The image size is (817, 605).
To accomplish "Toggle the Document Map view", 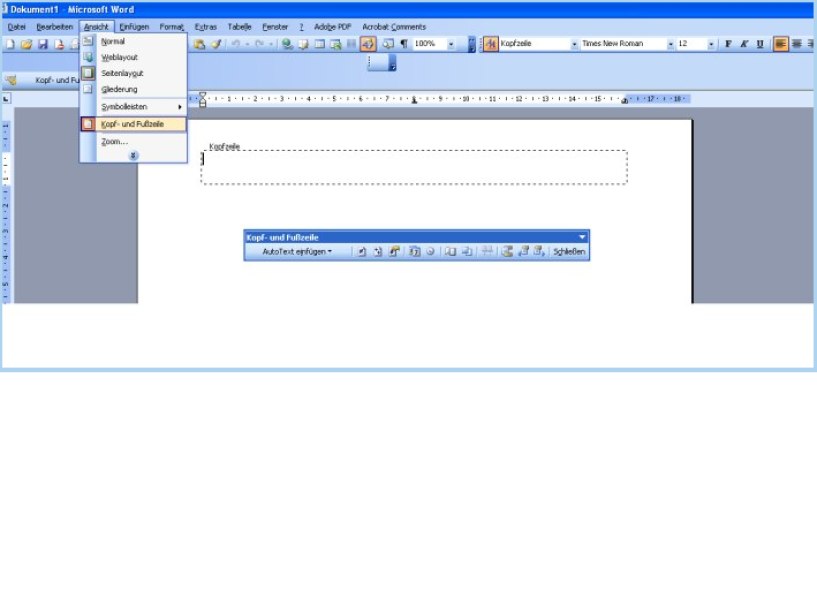I will (x=388, y=44).
